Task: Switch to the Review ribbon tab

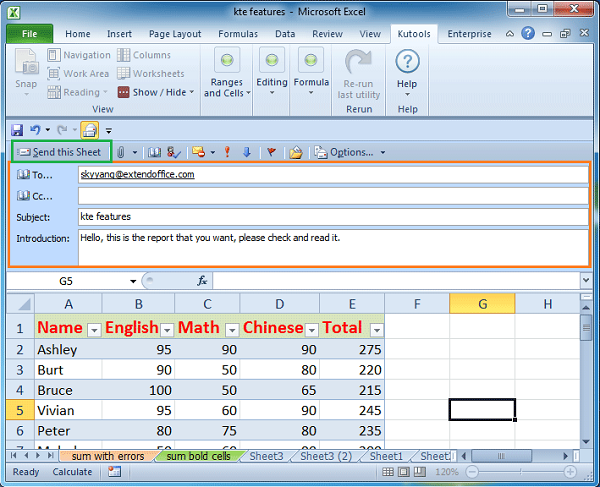Action: [x=327, y=34]
